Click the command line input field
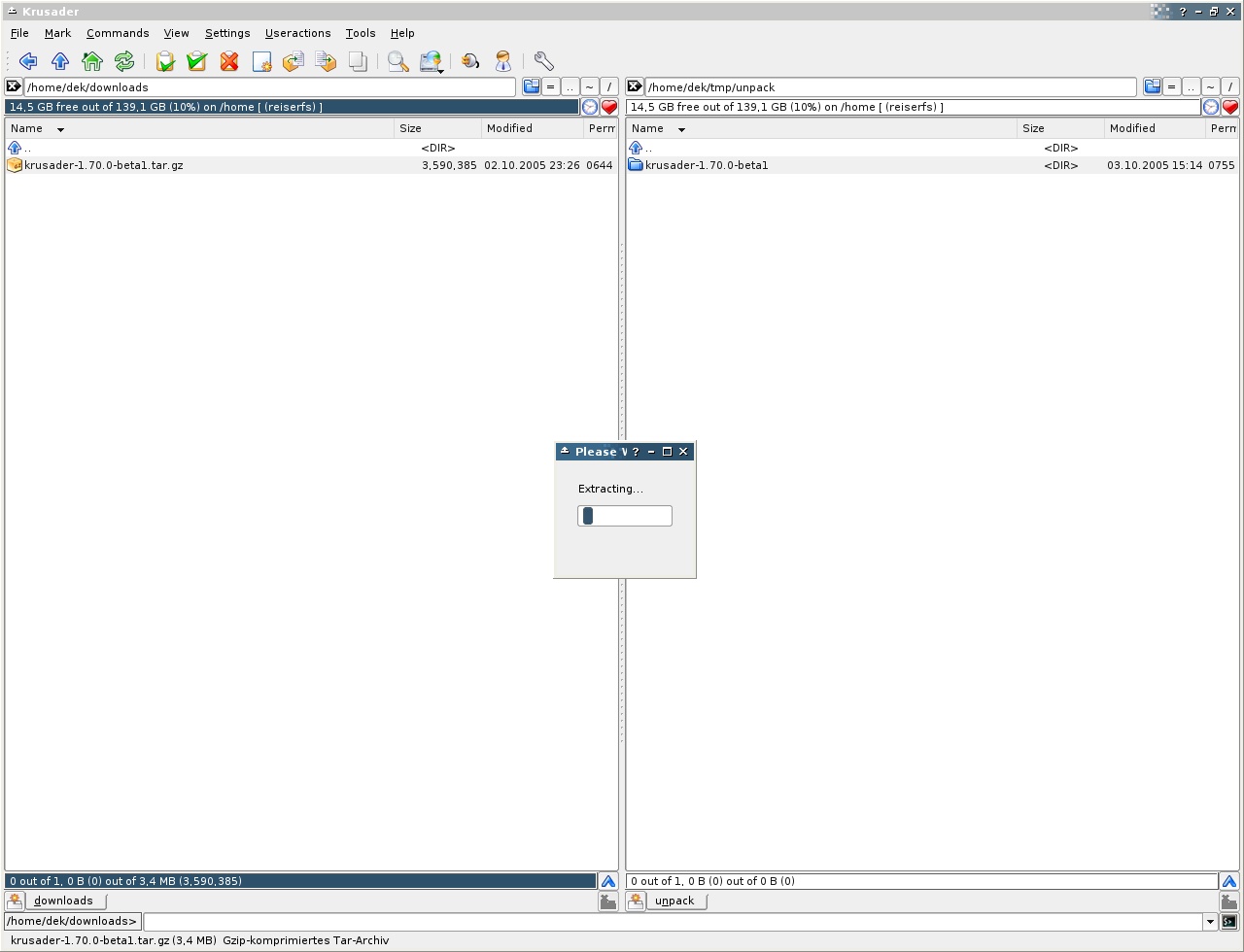This screenshot has height=952, width=1244. click(x=674, y=922)
